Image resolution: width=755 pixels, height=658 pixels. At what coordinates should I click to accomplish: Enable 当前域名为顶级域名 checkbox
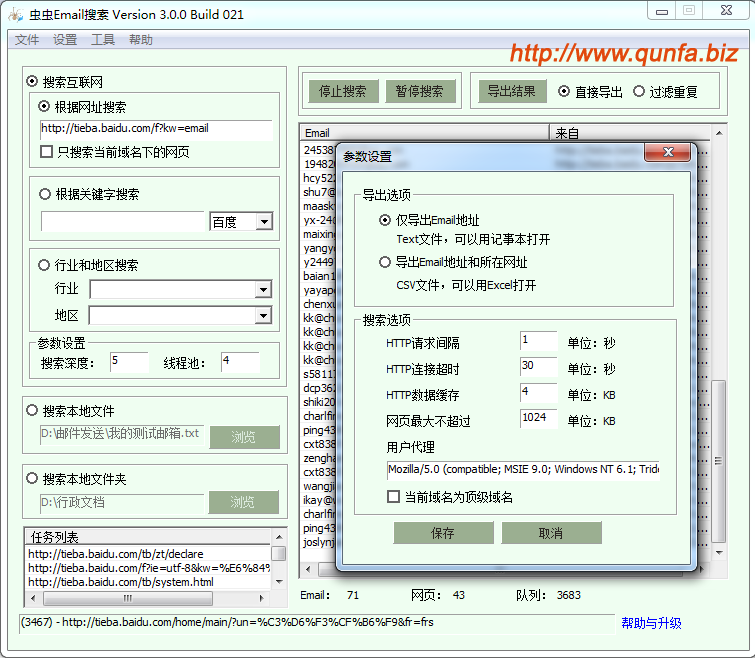[x=394, y=497]
